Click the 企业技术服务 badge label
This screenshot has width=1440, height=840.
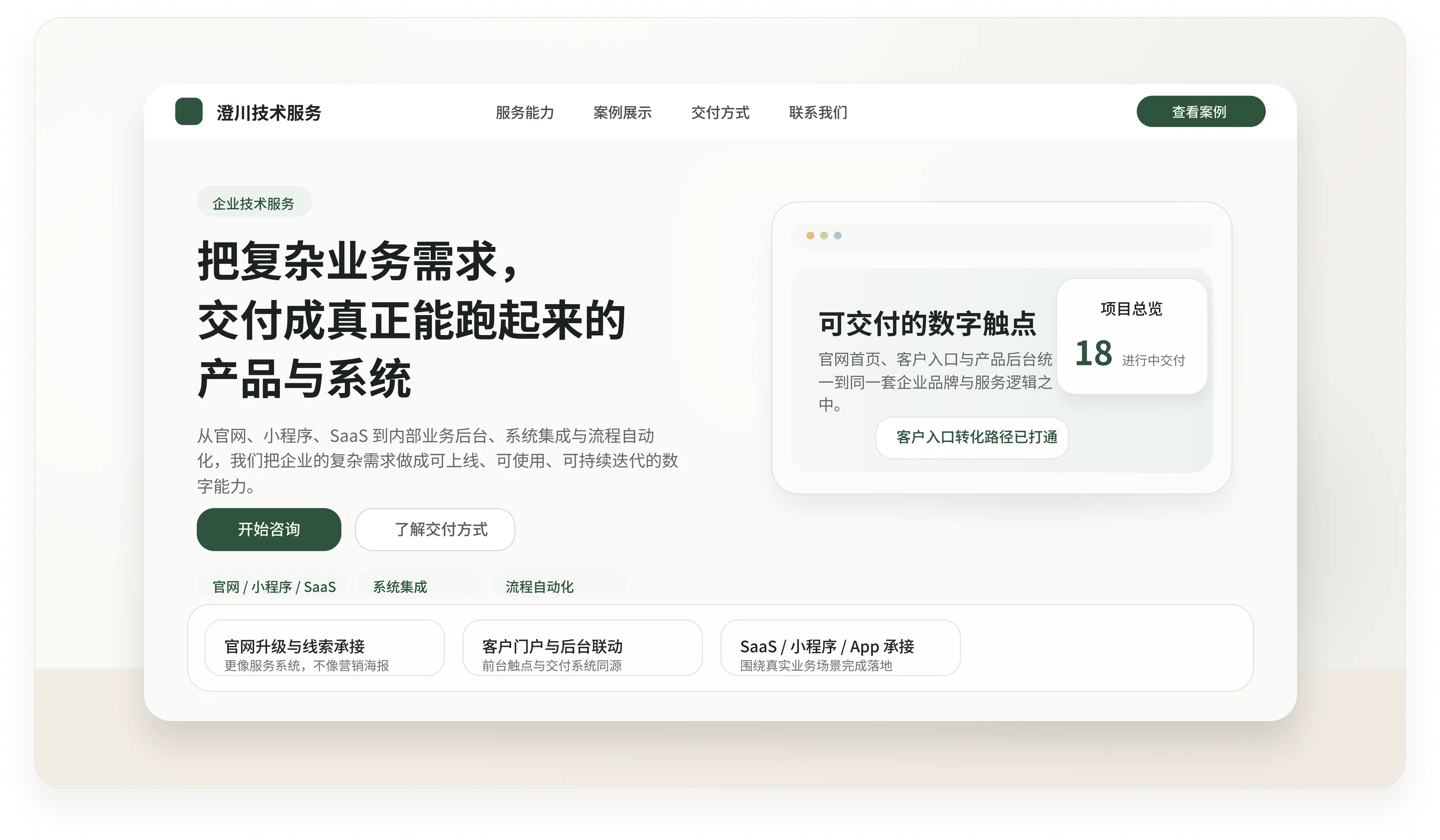point(254,203)
